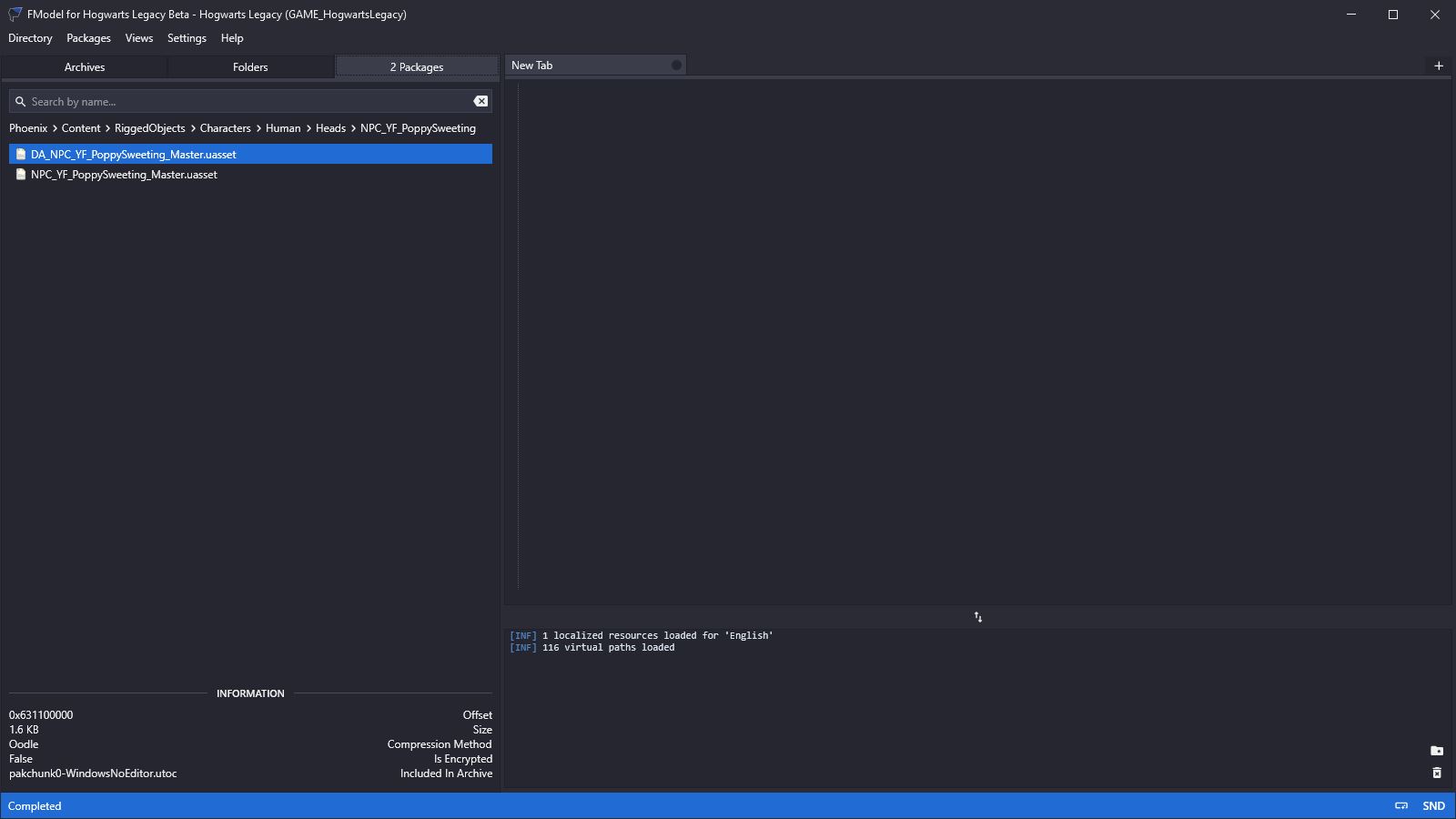
Task: Select the New Tab tab
Action: point(595,66)
